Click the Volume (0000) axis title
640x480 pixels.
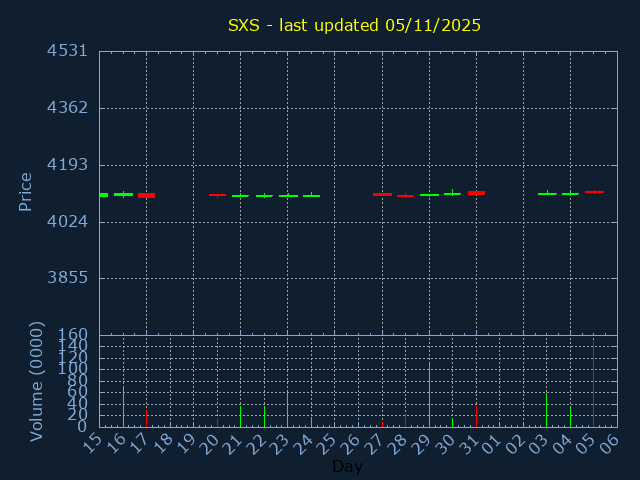click(37, 381)
